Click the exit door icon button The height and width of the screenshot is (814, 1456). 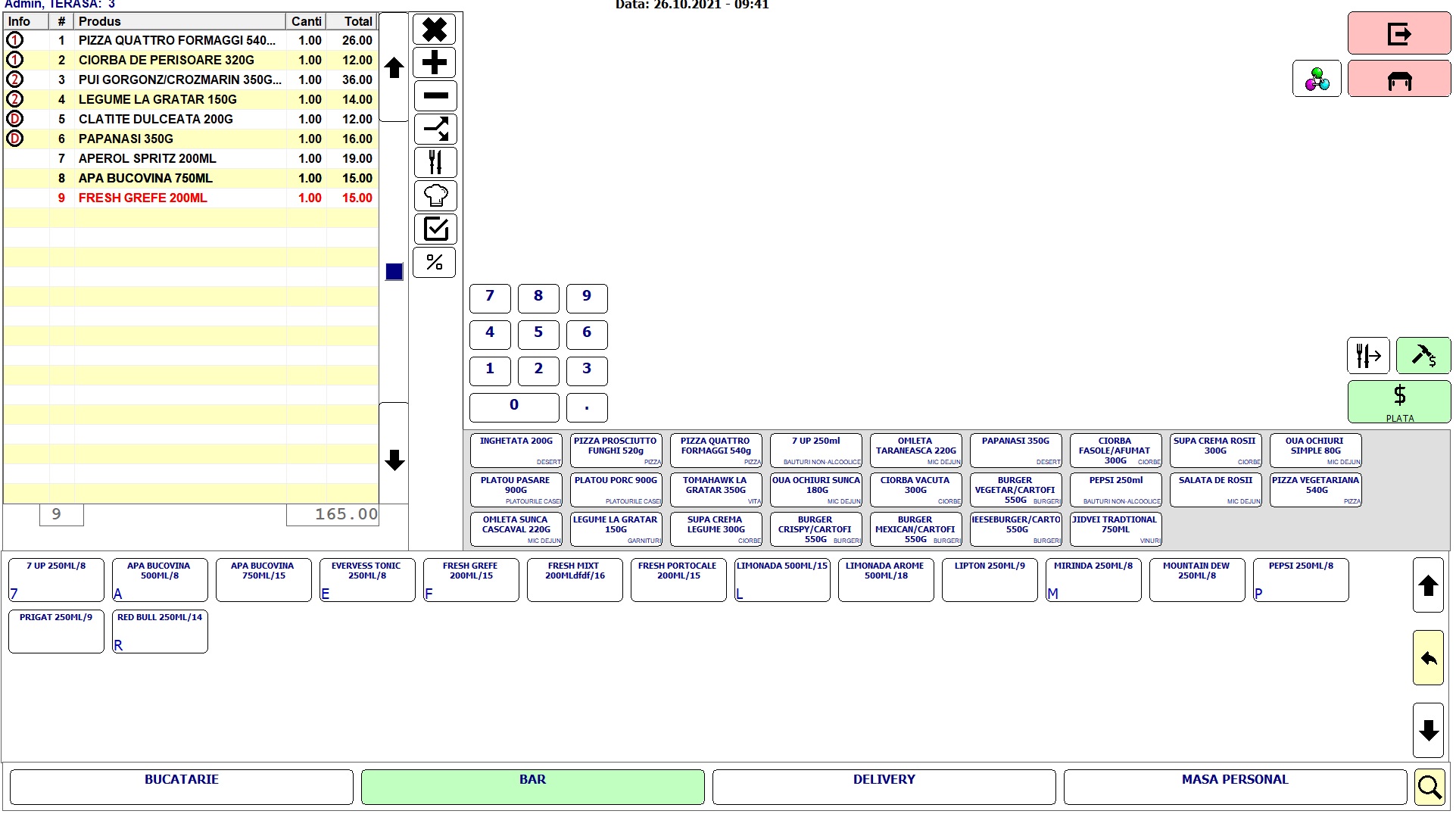pyautogui.click(x=1398, y=33)
